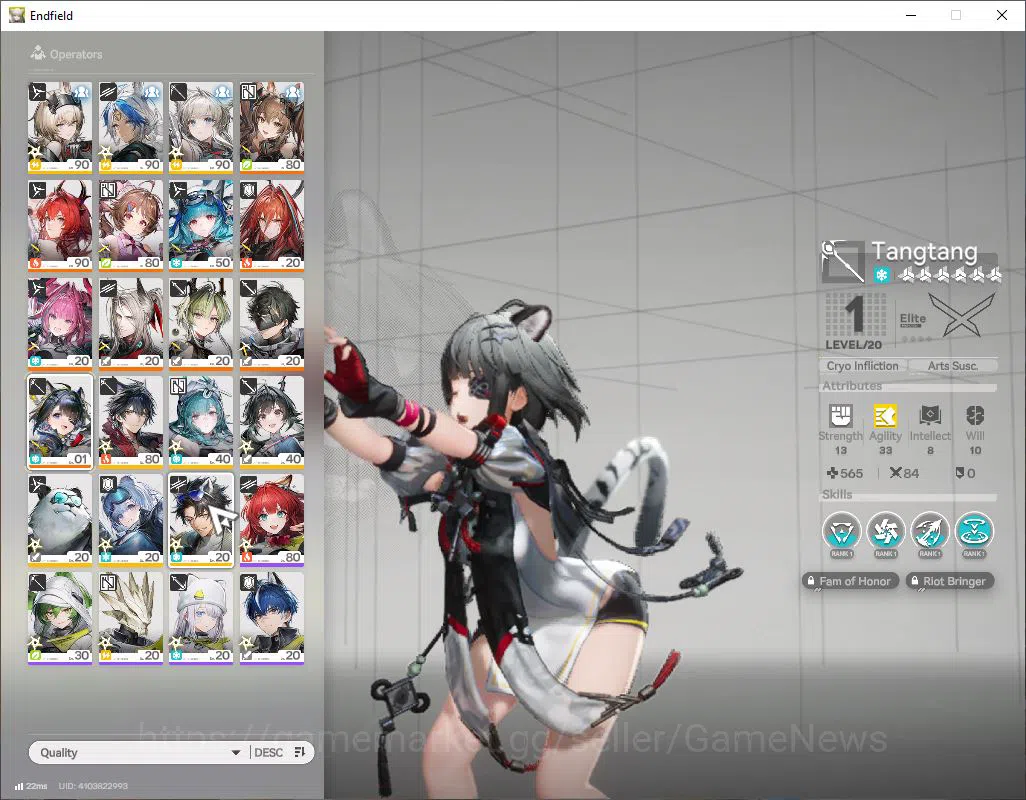Click the HP cross icon beside 565
The height and width of the screenshot is (800, 1026).
point(832,473)
